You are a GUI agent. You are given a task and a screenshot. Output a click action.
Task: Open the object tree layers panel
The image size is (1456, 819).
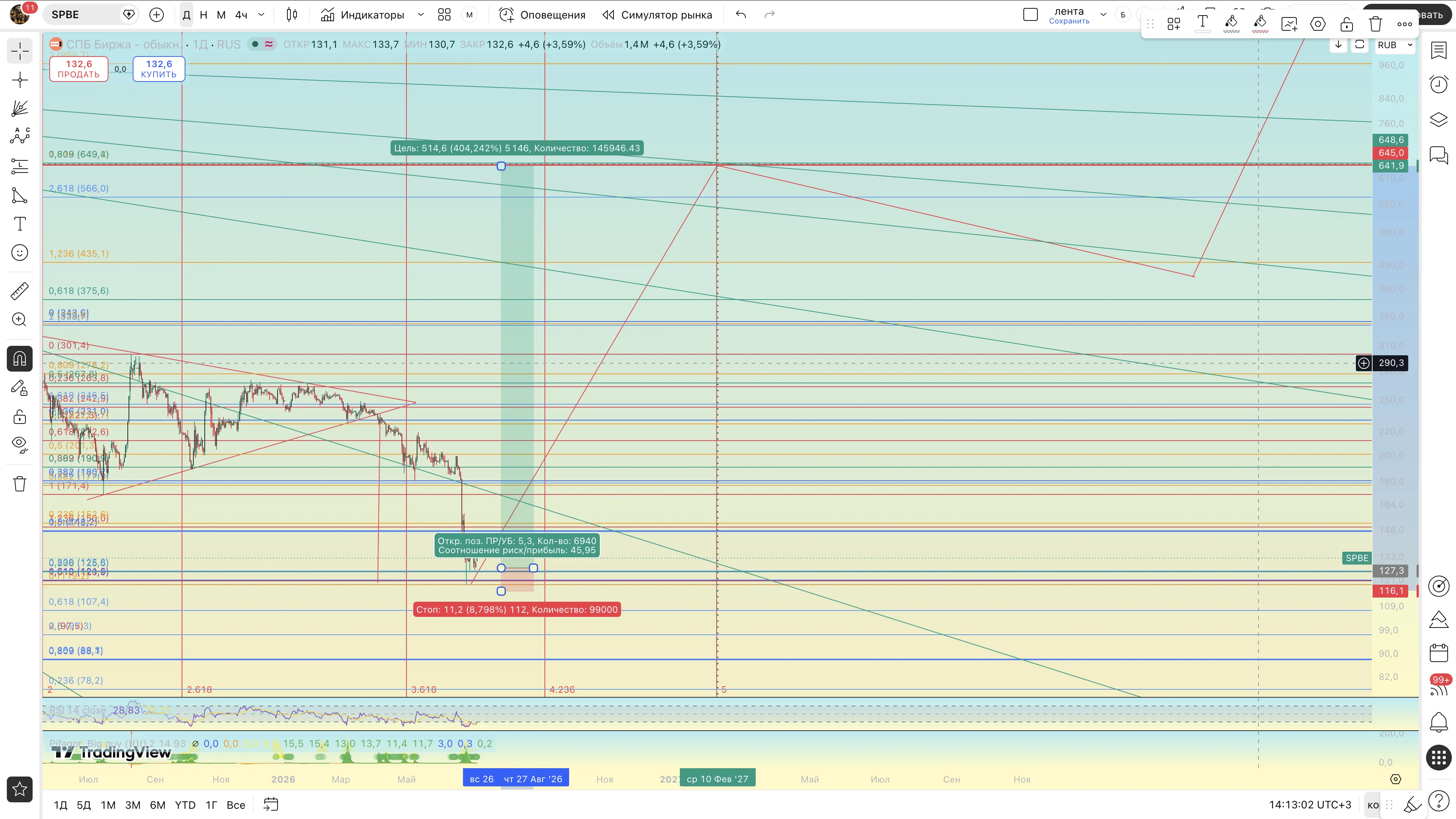(1439, 119)
